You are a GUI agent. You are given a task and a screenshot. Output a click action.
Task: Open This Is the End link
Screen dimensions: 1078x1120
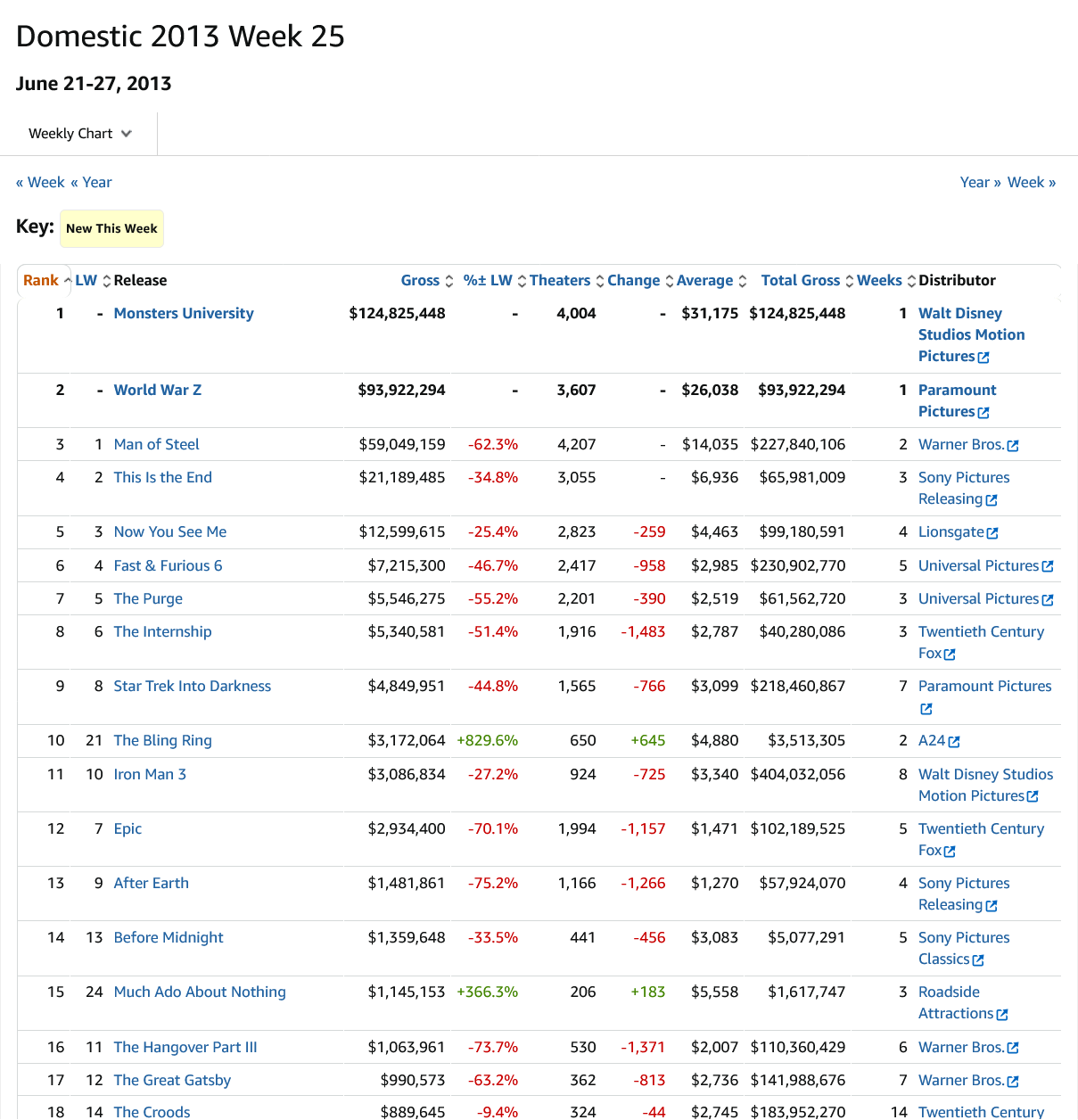click(163, 477)
